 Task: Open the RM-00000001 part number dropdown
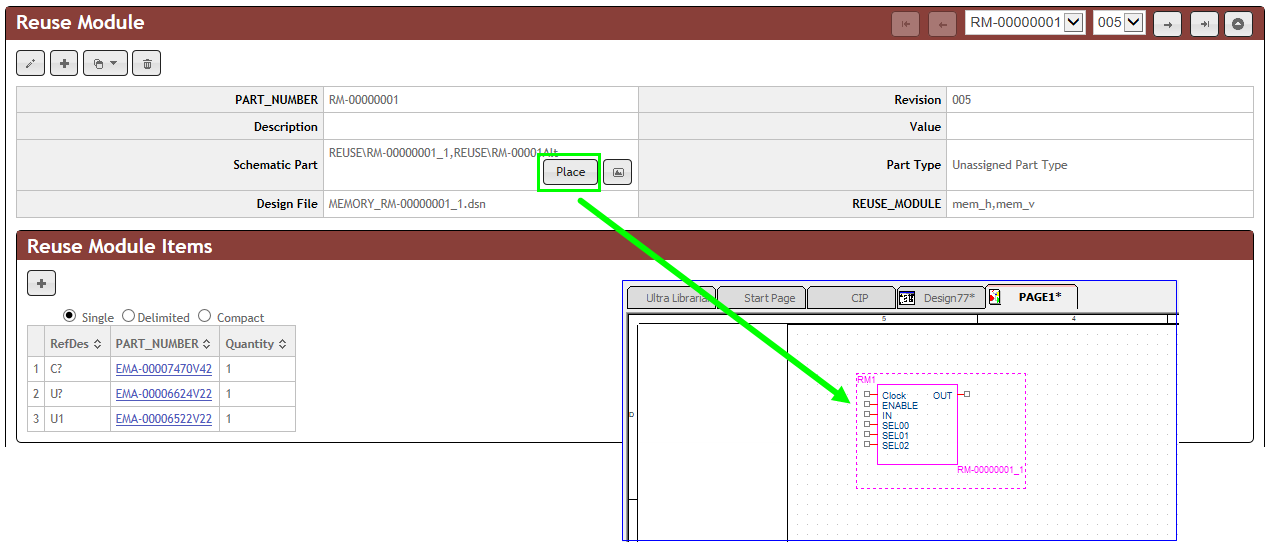click(x=1025, y=23)
